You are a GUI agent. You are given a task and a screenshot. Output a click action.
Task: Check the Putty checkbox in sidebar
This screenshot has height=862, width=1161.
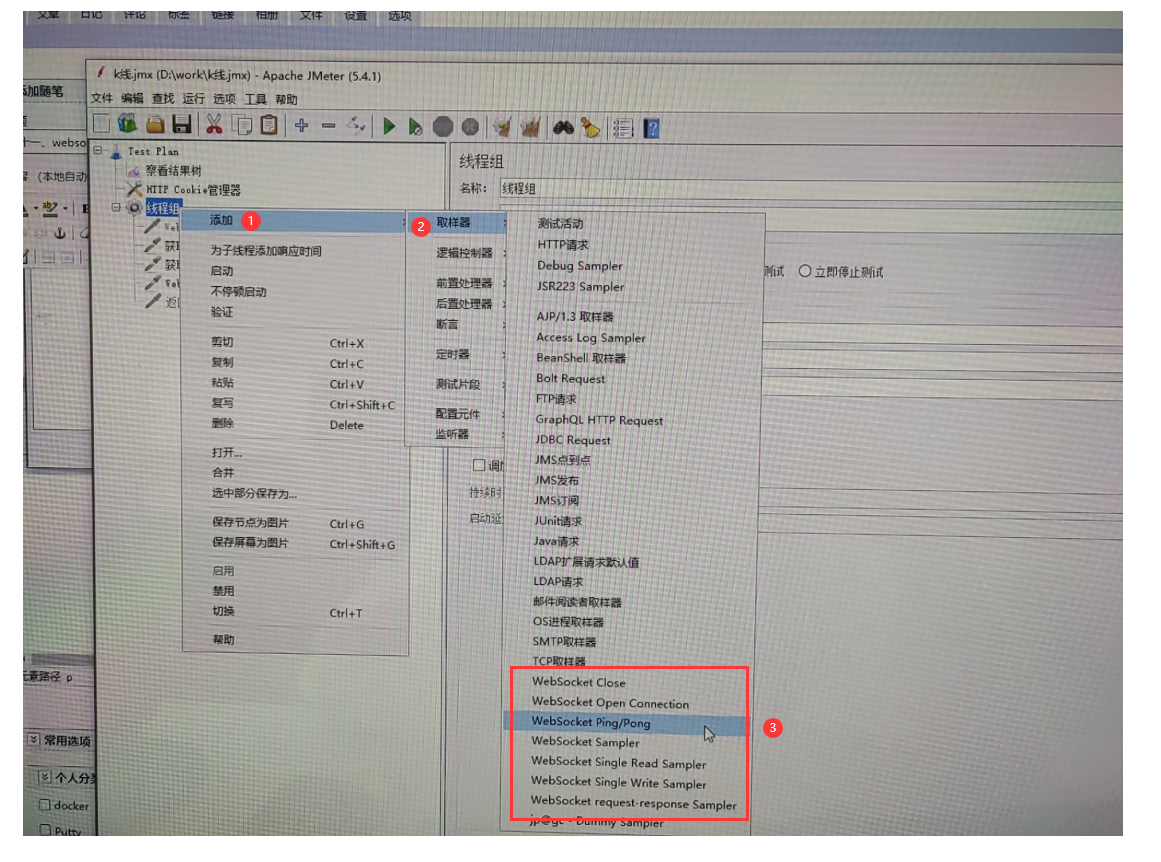pos(45,830)
